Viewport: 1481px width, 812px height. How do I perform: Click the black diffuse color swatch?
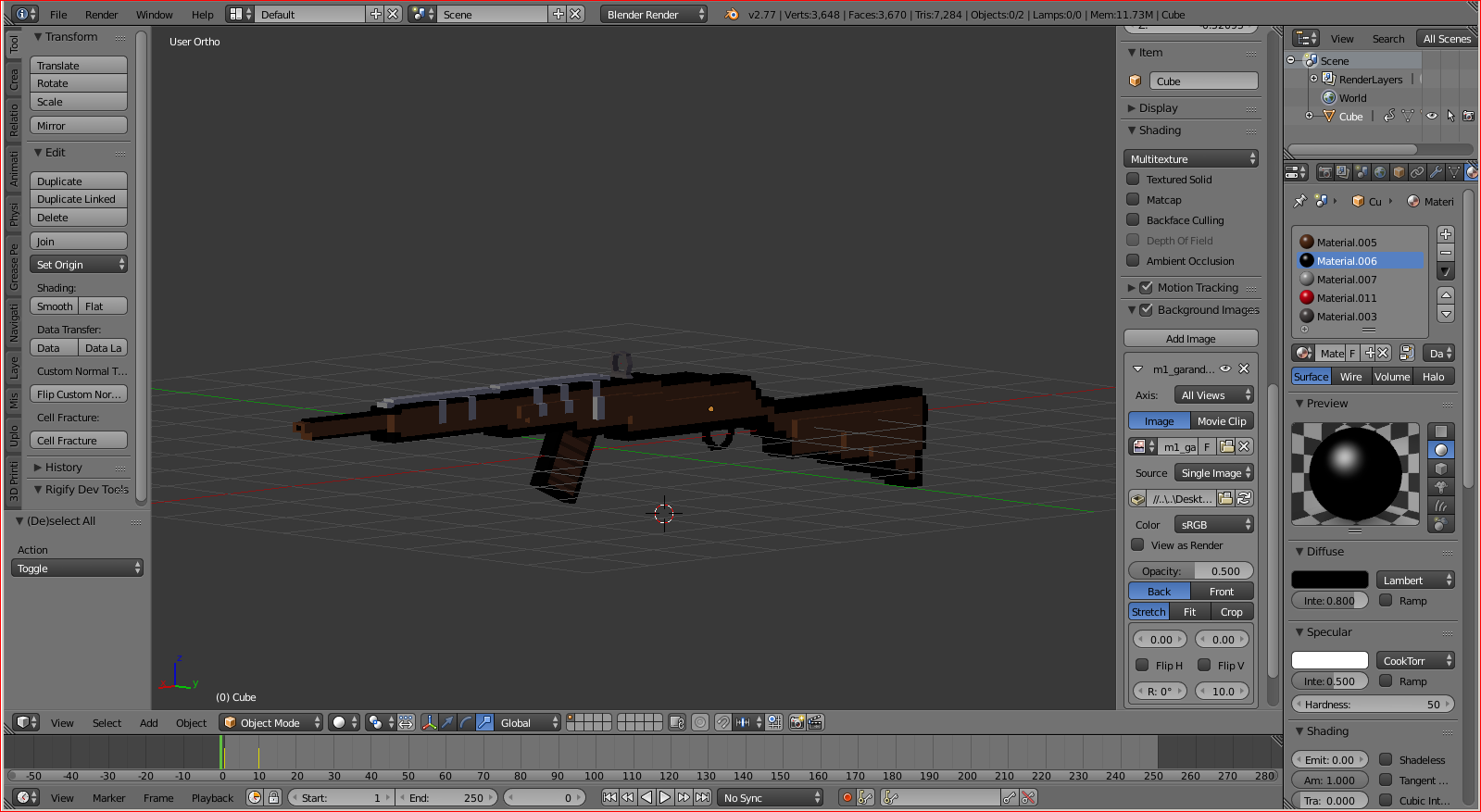(x=1329, y=580)
